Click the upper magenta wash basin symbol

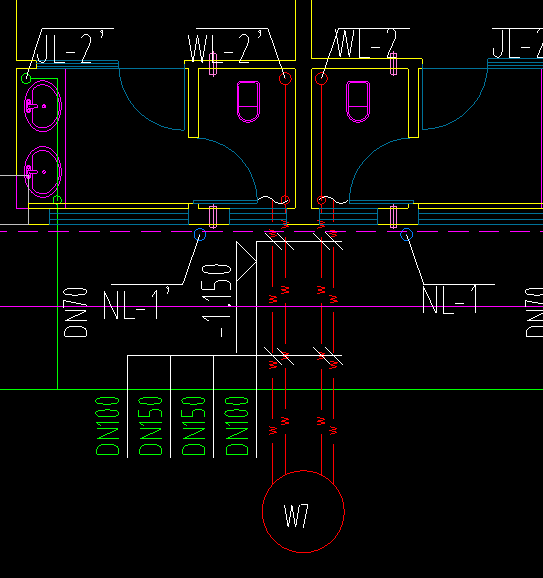[x=43, y=106]
